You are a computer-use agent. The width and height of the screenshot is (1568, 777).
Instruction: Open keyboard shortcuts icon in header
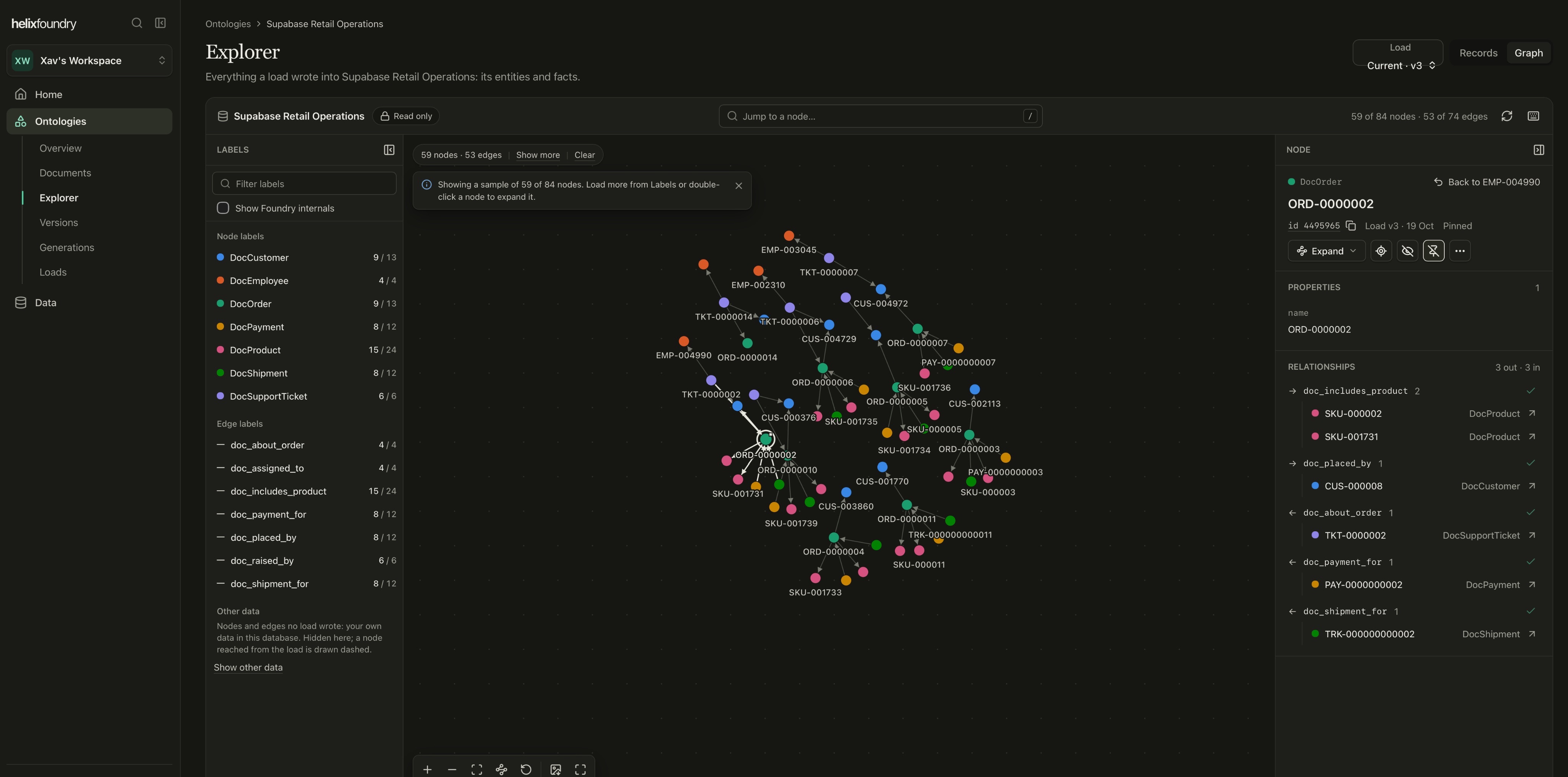click(1534, 116)
